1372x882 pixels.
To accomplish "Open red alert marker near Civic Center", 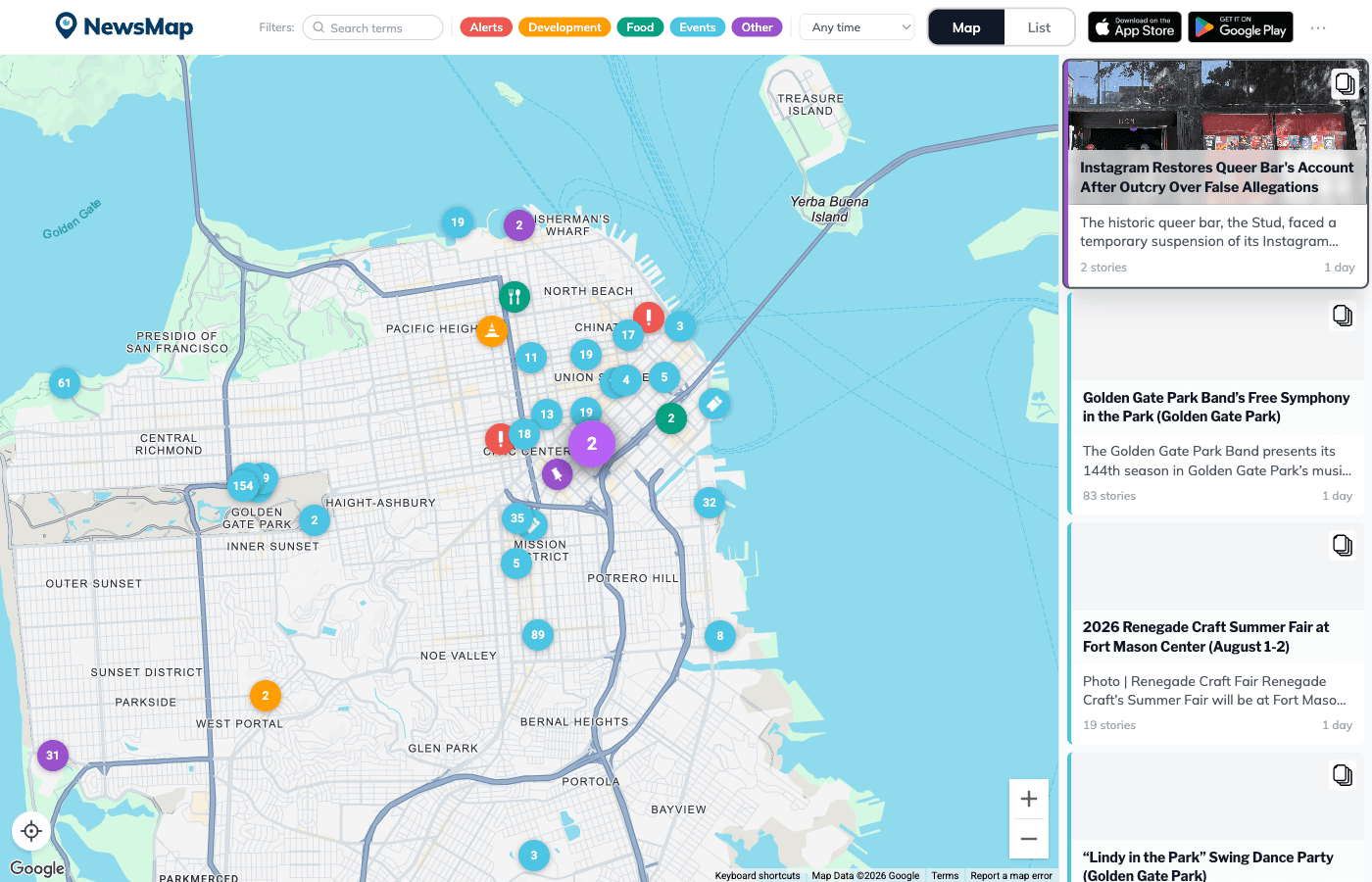I will (x=501, y=438).
